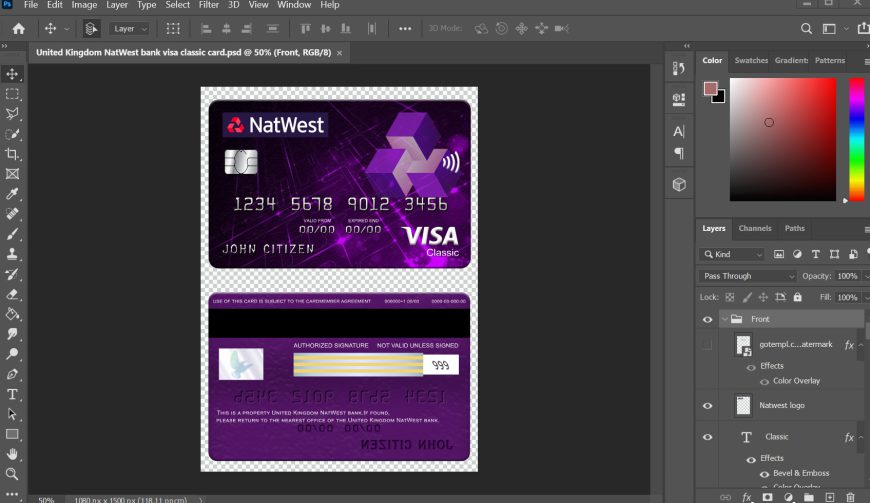Open the Window menu

click(x=294, y=5)
